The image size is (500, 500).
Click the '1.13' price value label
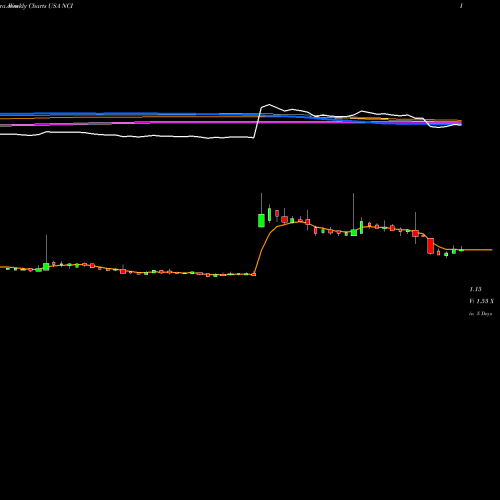point(475,289)
